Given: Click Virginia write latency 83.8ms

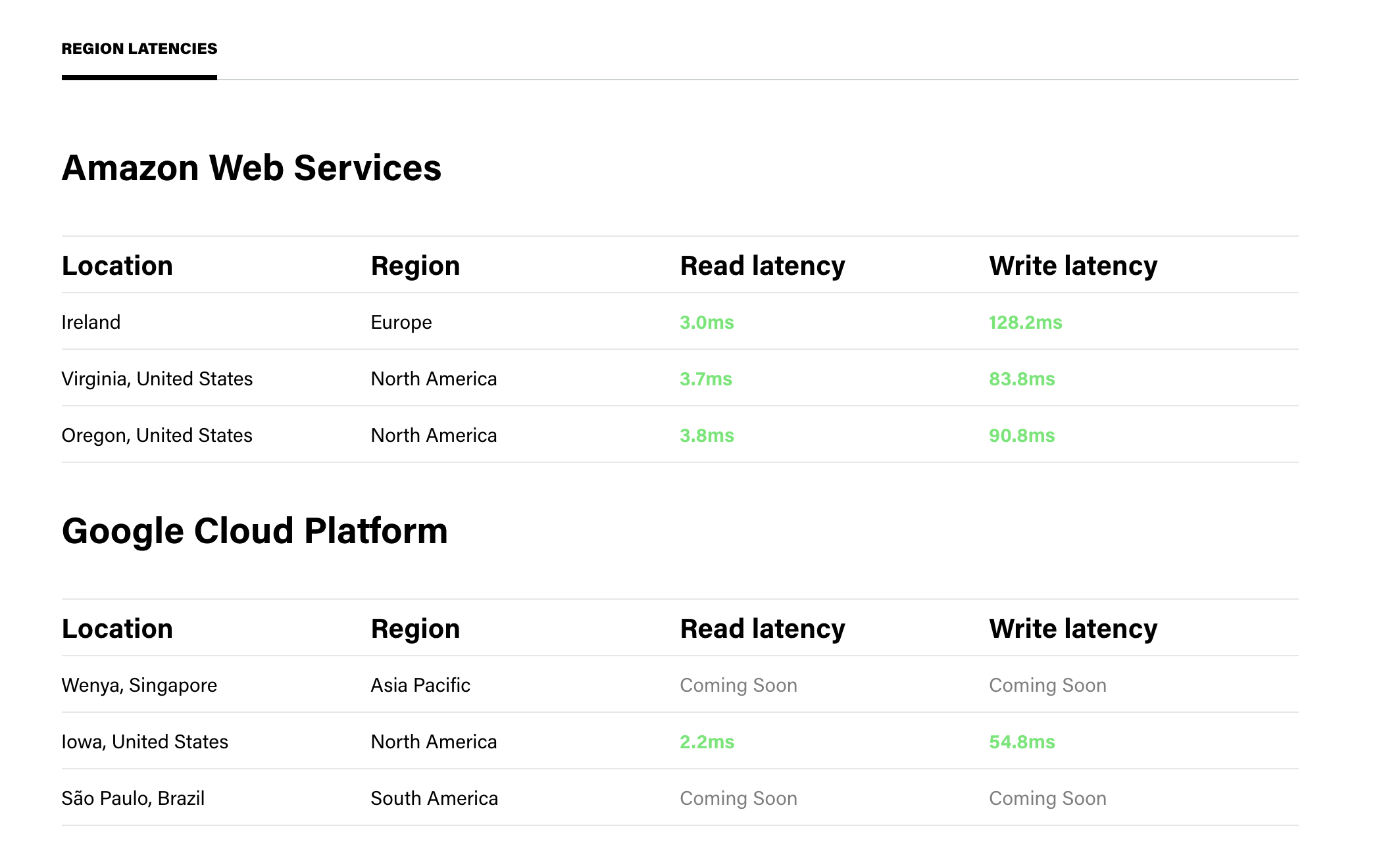Looking at the screenshot, I should tap(1022, 379).
